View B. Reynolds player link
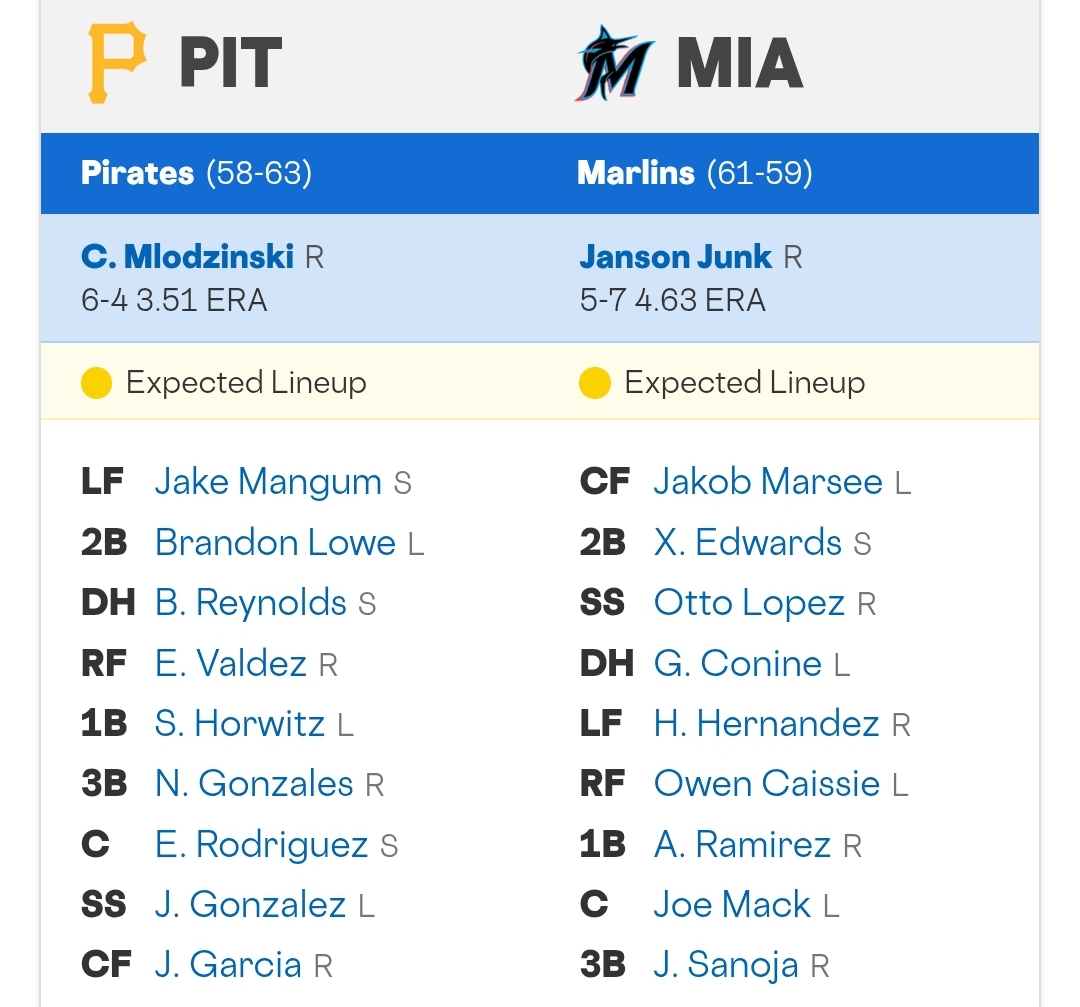This screenshot has width=1080, height=1007. click(251, 603)
